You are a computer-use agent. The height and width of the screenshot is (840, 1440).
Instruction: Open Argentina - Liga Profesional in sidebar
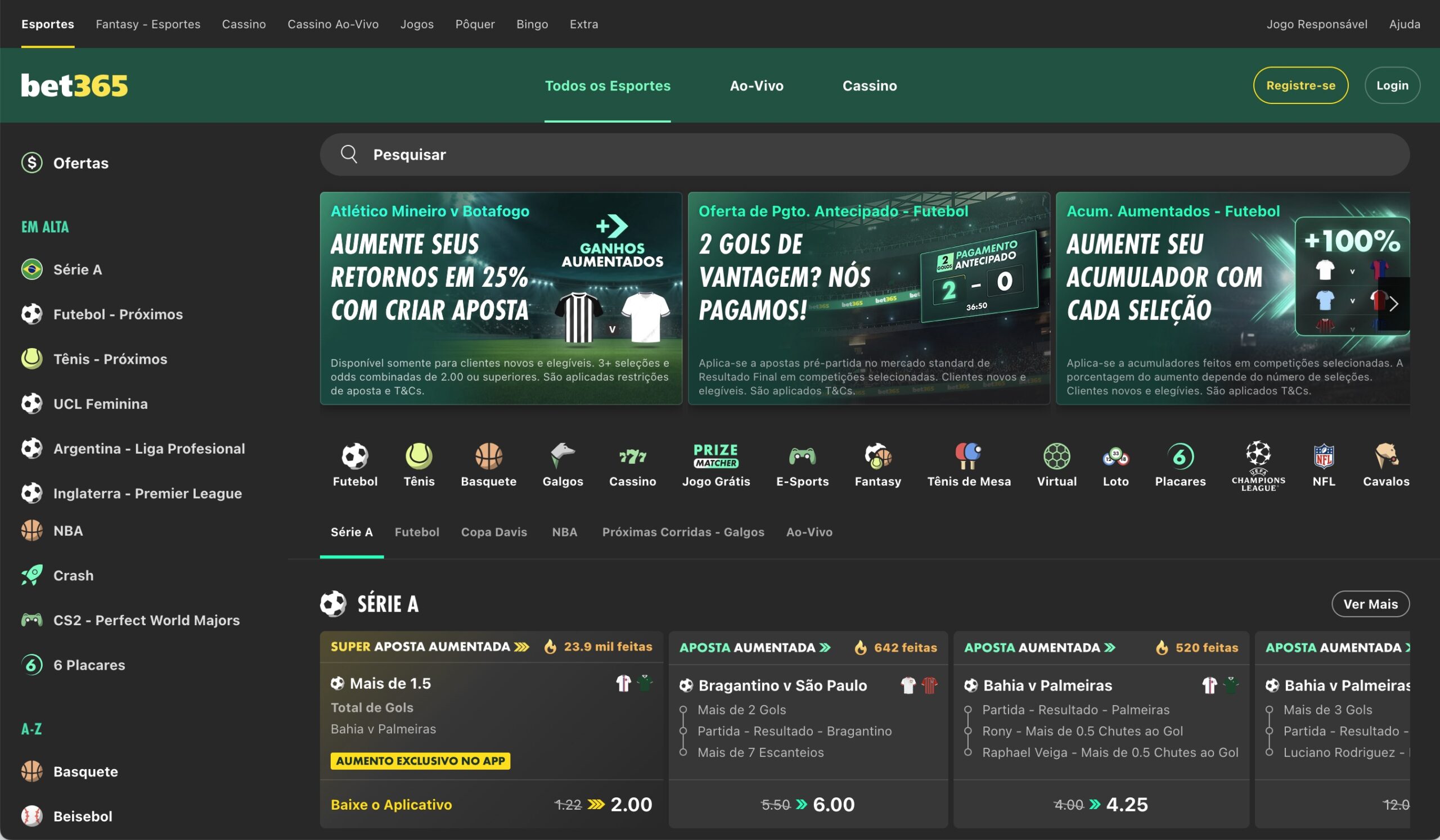[x=149, y=448]
